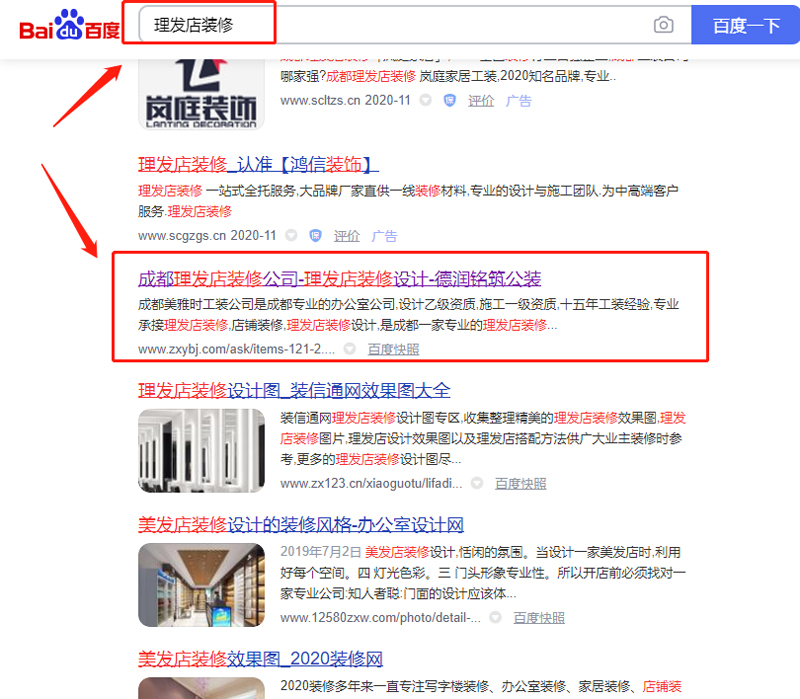Click the Baidu logo
The image size is (800, 699).
click(68, 26)
